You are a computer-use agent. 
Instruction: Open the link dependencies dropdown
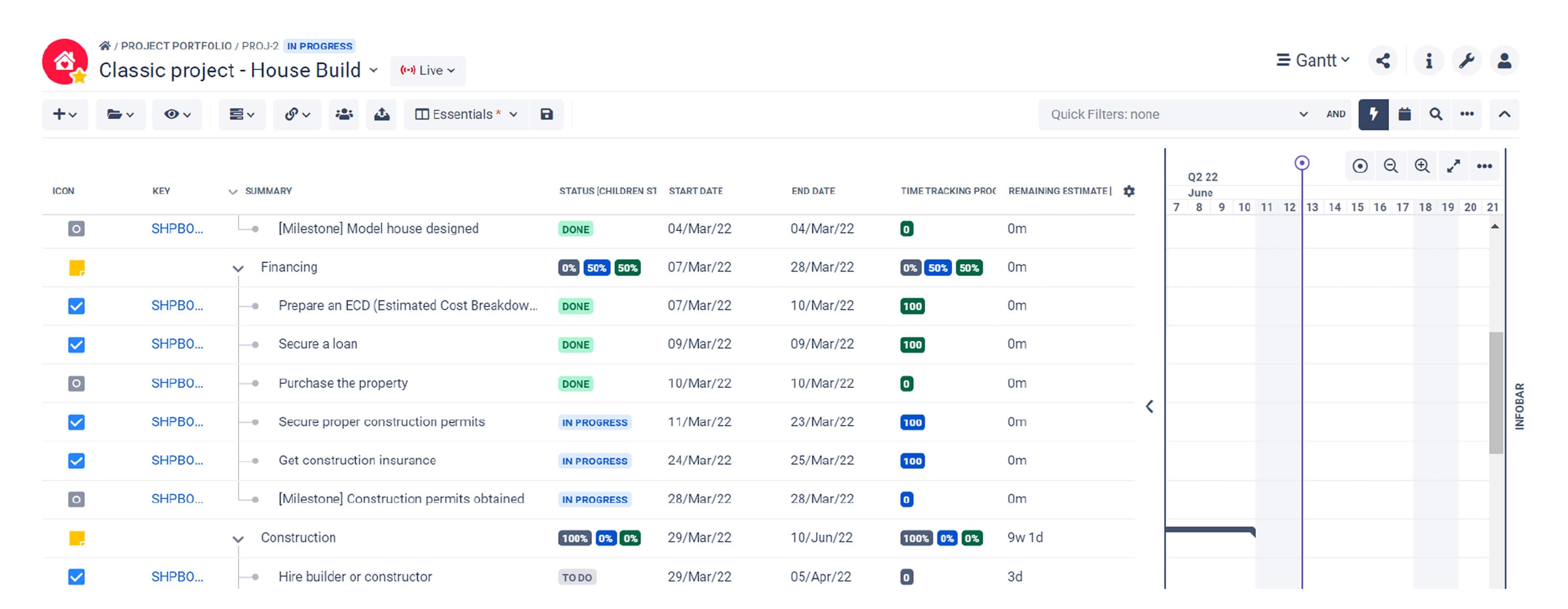point(297,114)
